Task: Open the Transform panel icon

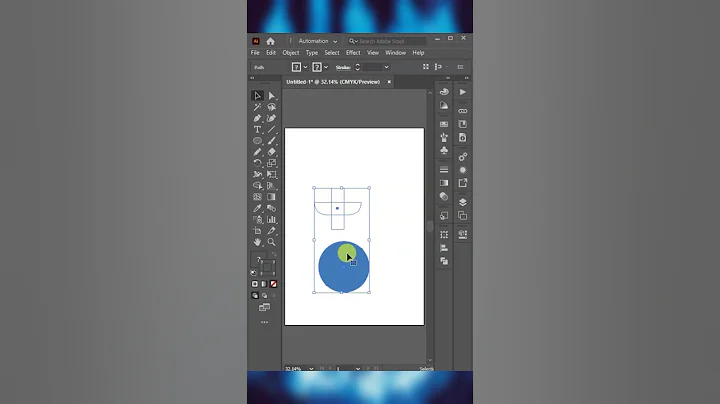Action: point(444,235)
